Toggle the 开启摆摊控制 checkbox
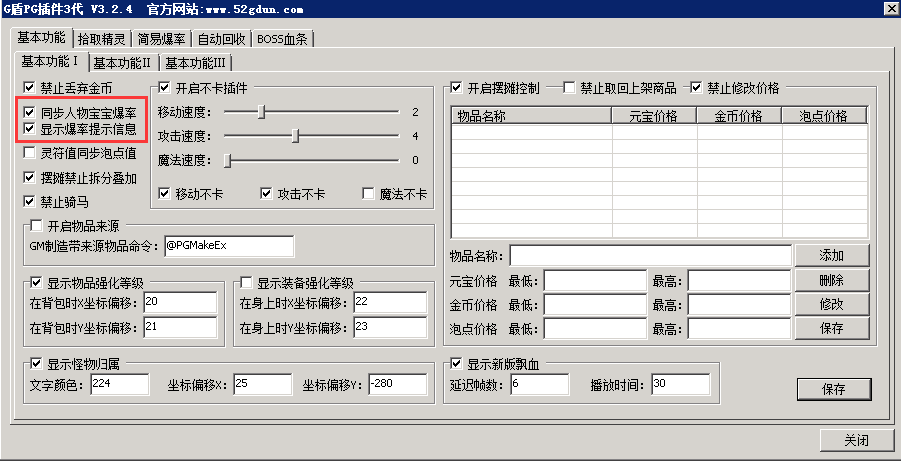Screen dimensions: 901x461 457,88
